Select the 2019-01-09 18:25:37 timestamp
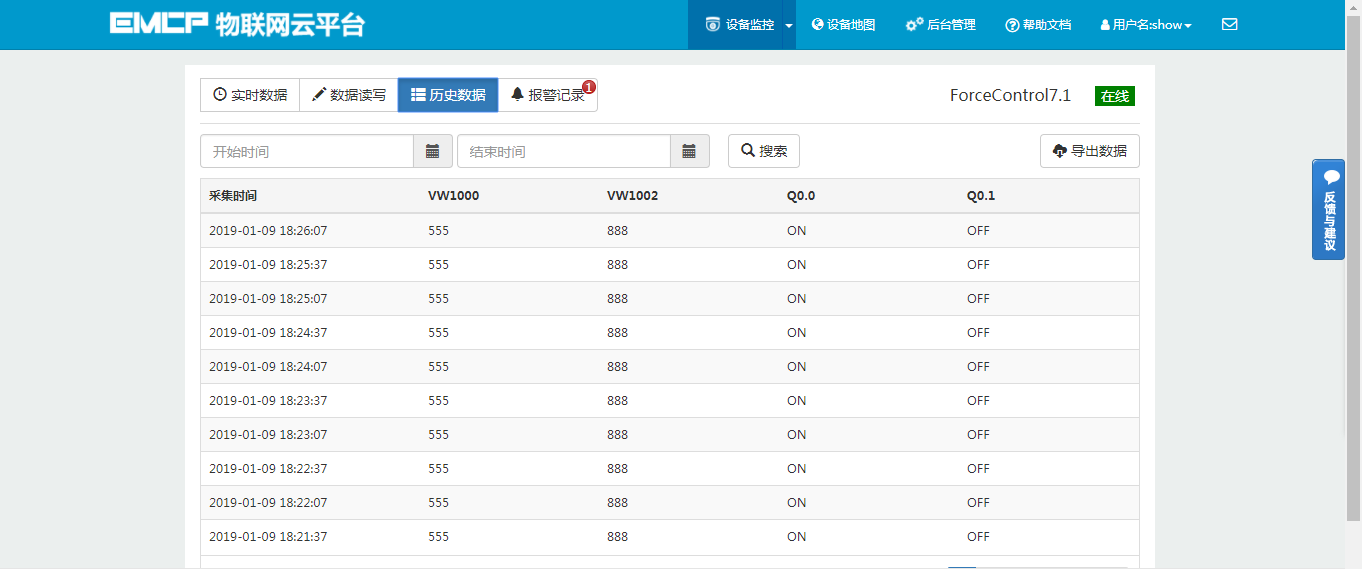Viewport: 1362px width, 569px height. coord(268,264)
